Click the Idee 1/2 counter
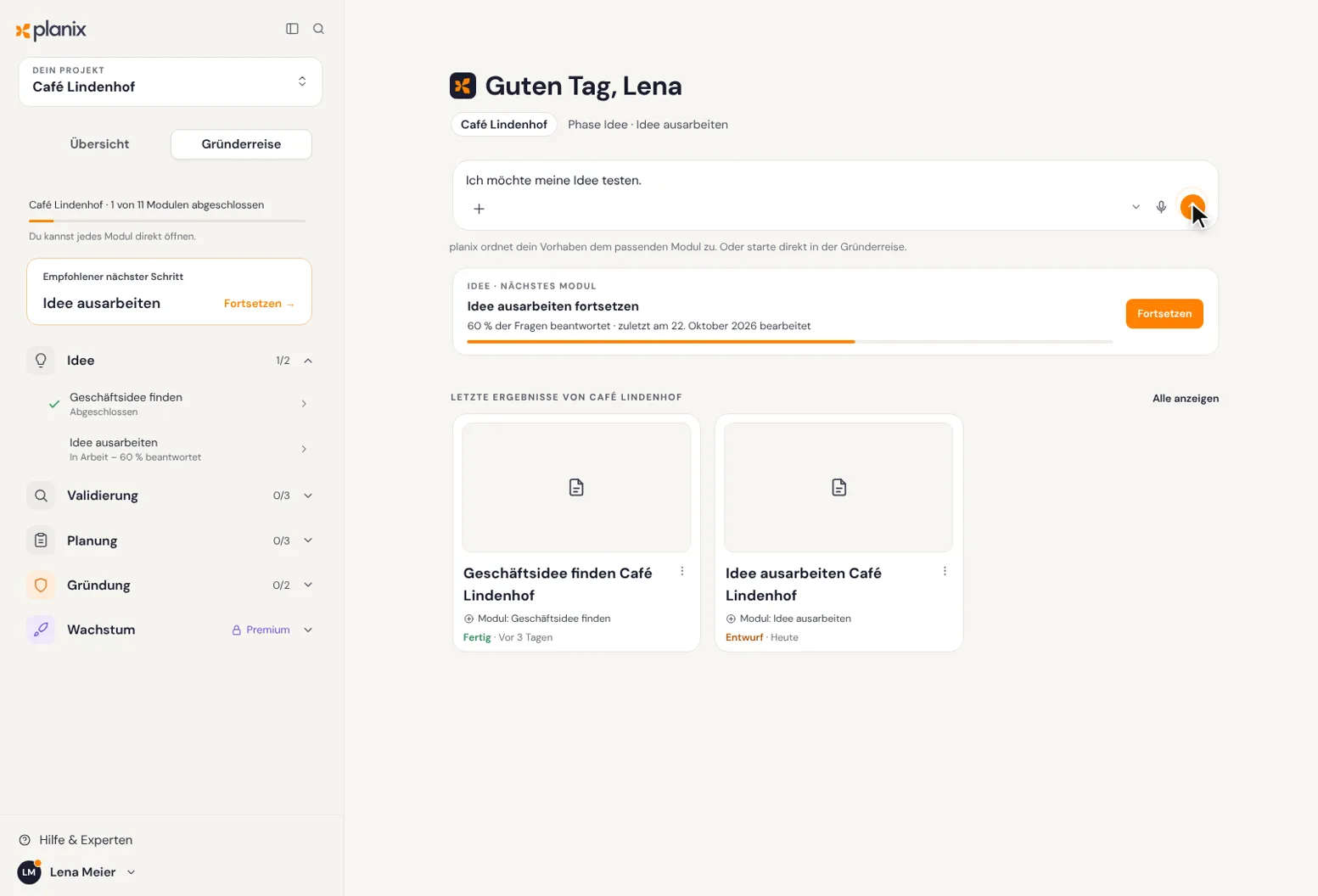Image resolution: width=1318 pixels, height=896 pixels. pos(283,361)
